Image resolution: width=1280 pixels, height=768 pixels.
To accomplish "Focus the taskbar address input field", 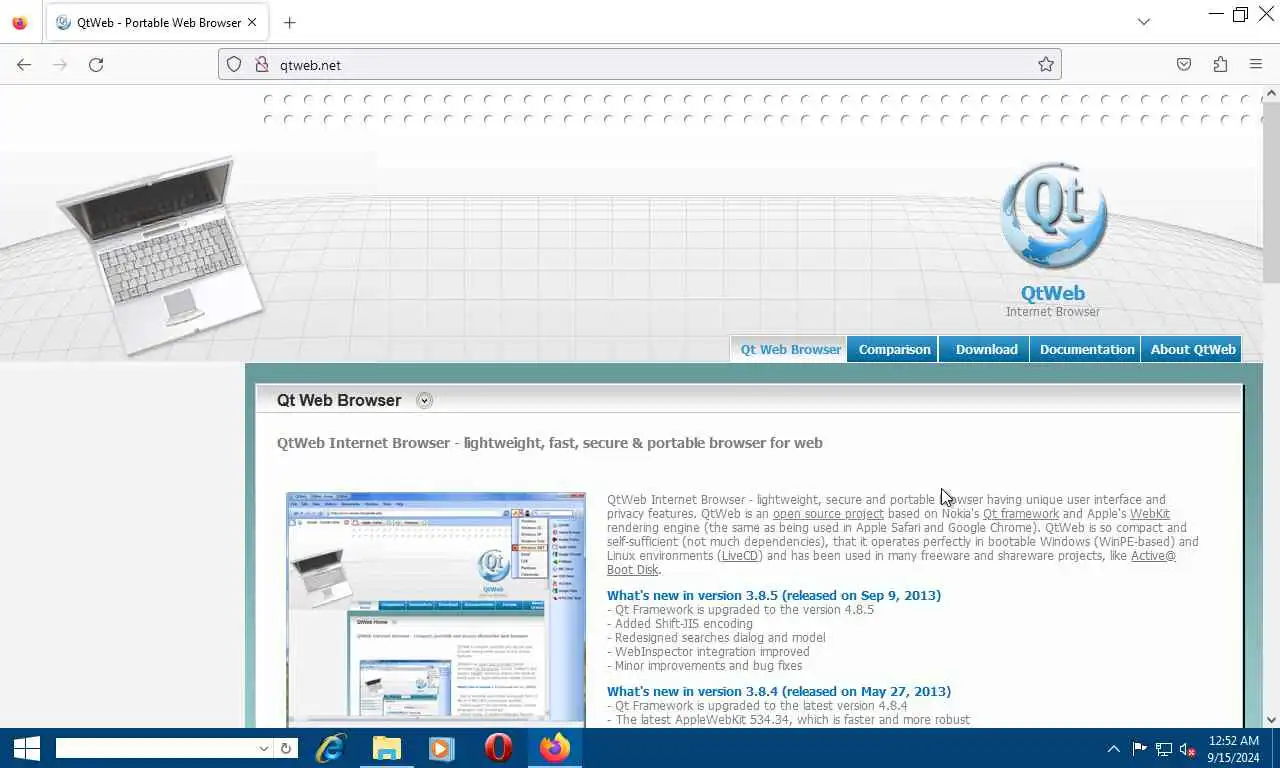I will (x=155, y=748).
